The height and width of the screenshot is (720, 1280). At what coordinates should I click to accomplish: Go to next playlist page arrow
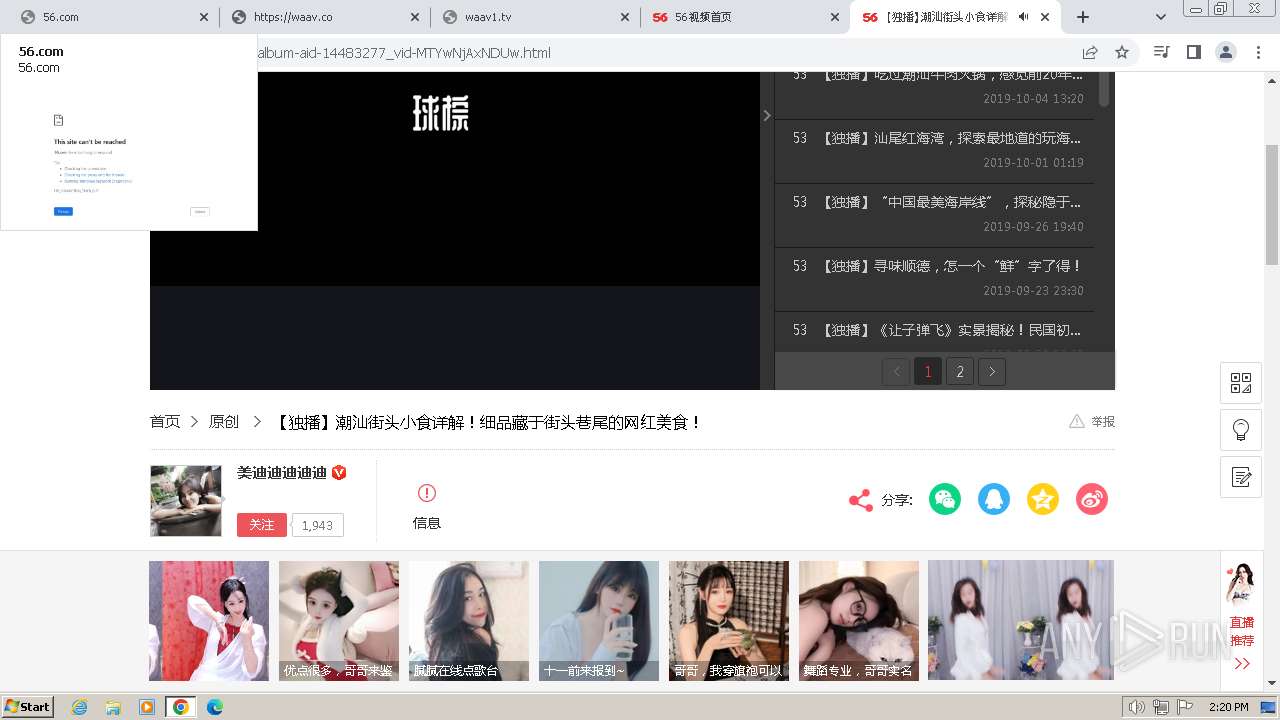click(x=992, y=372)
